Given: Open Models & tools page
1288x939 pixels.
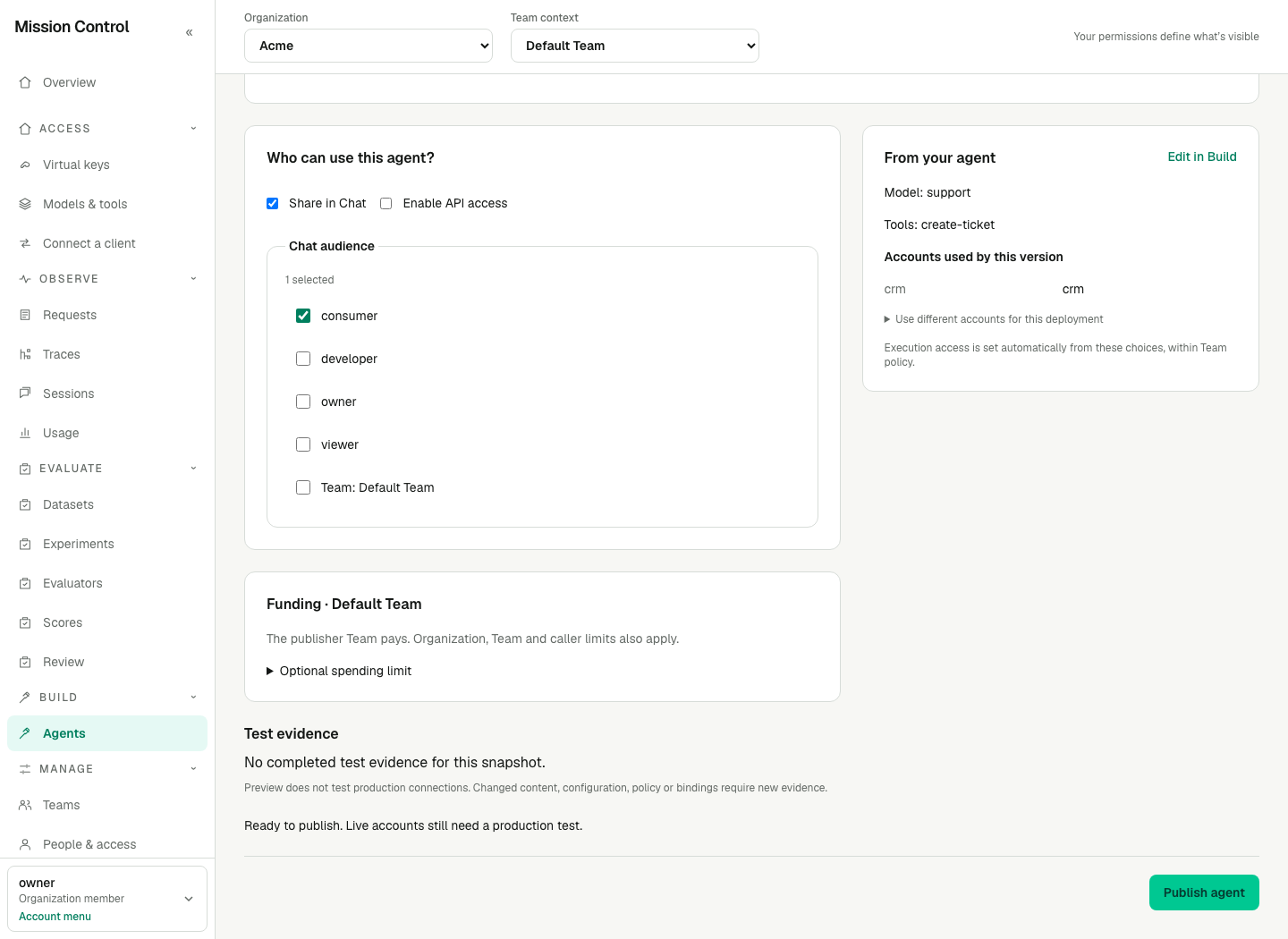Looking at the screenshot, I should pos(107,204).
